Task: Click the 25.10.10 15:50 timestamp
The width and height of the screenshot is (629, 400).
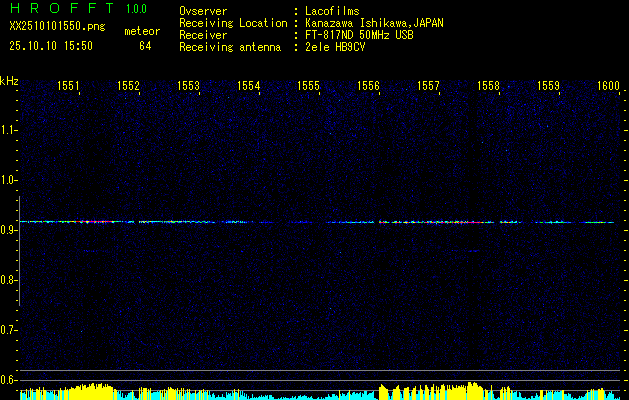Action: [x=50, y=46]
